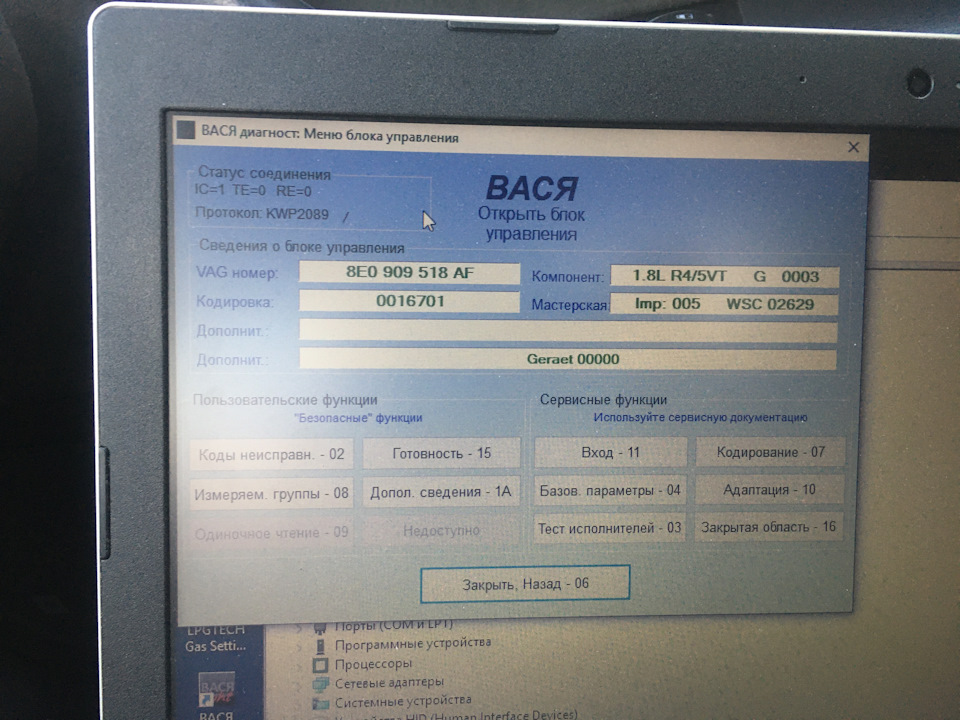Click the field showing Geraet 00000
The image size is (960, 720).
(x=568, y=359)
